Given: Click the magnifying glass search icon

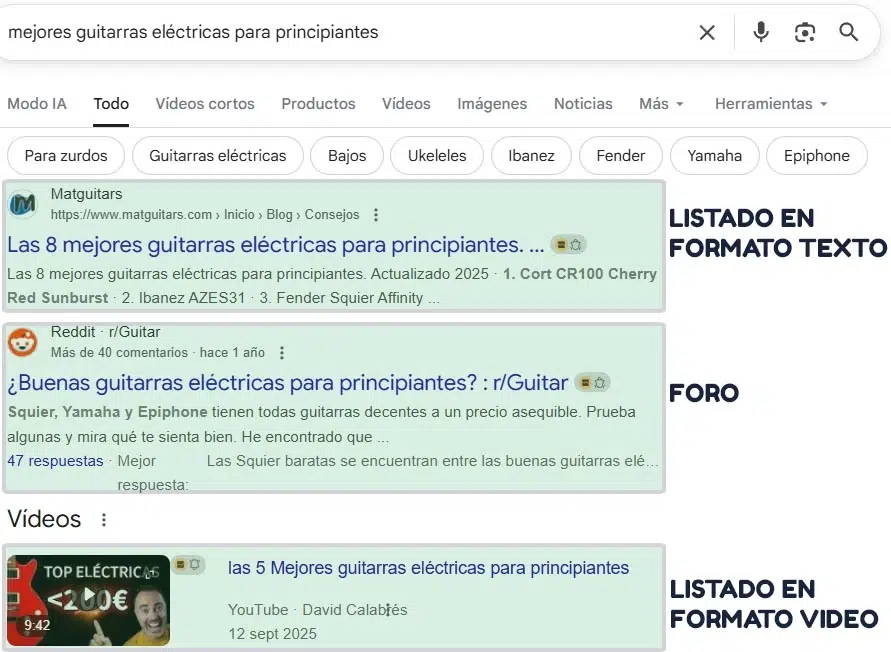Looking at the screenshot, I should point(849,32).
